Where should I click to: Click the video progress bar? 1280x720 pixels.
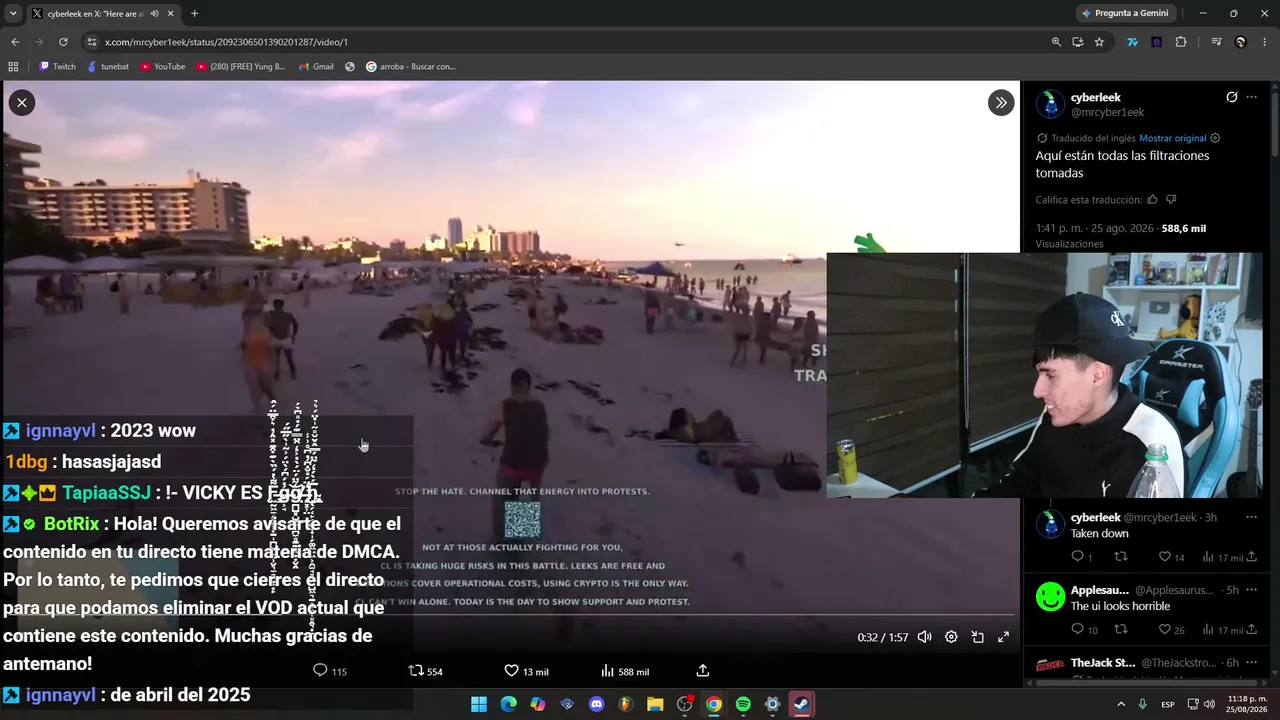[x=510, y=615]
